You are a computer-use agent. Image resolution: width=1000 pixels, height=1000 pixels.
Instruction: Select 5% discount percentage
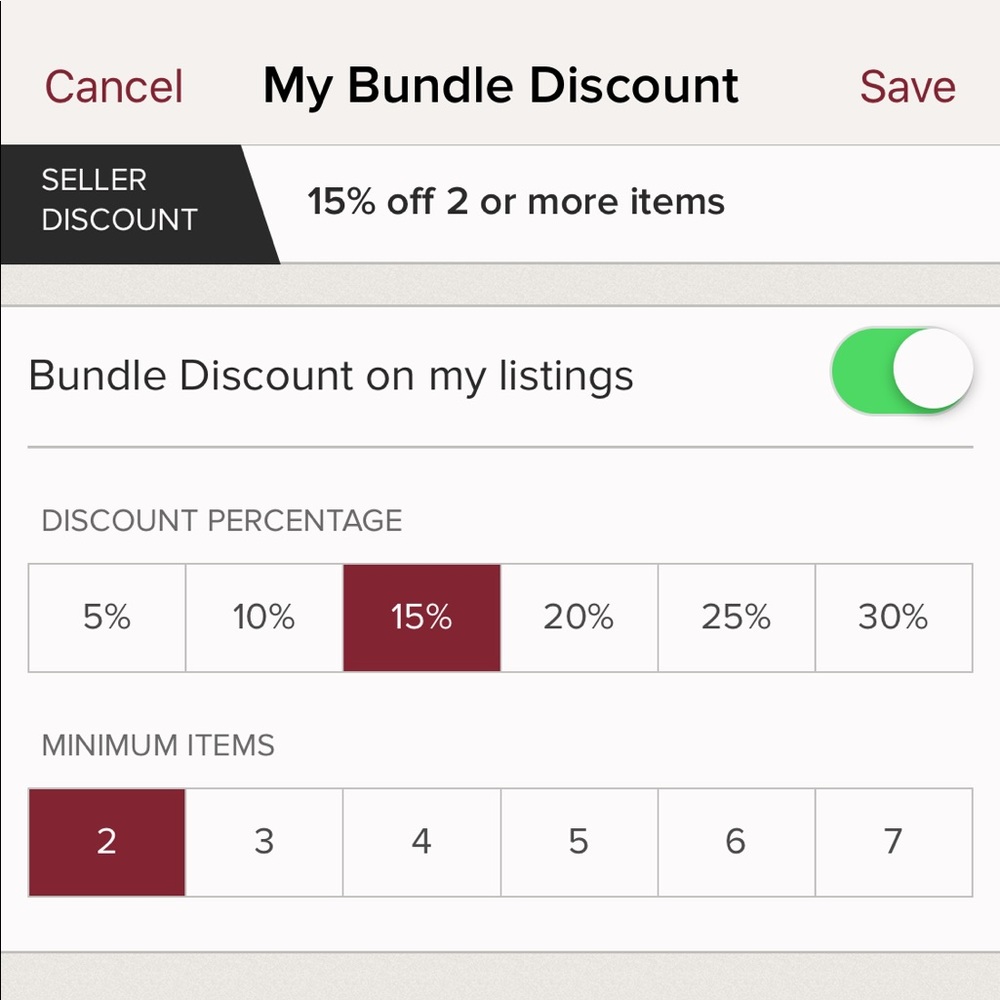(x=107, y=617)
